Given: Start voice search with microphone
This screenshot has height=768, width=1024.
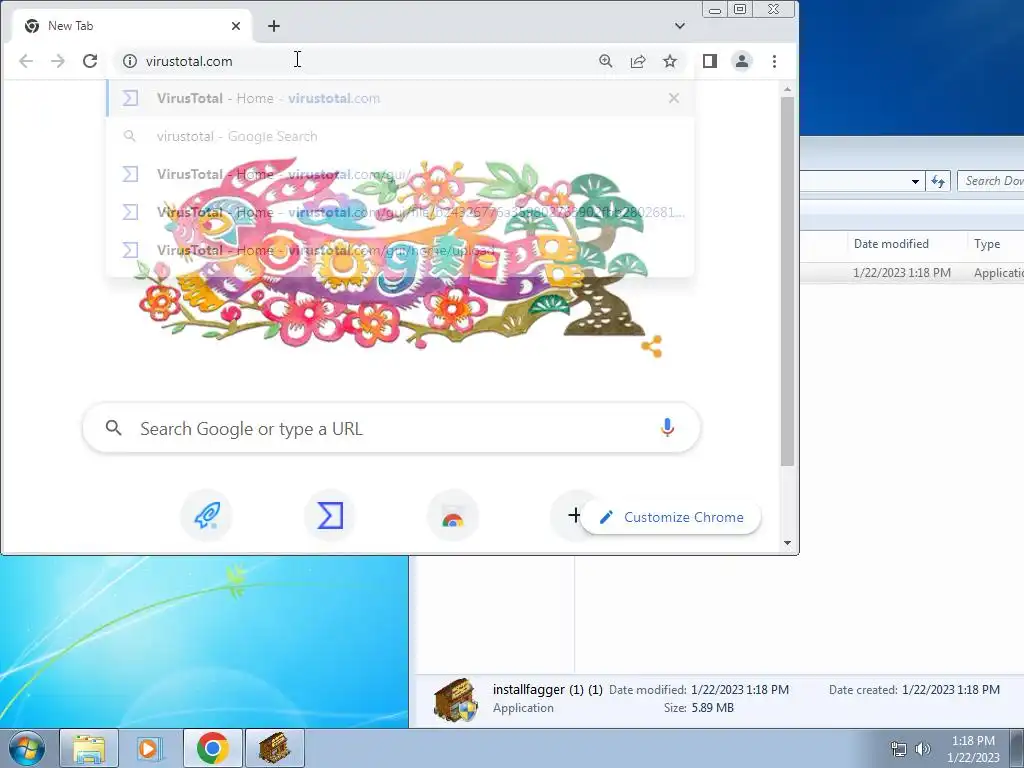Looking at the screenshot, I should point(667,428).
